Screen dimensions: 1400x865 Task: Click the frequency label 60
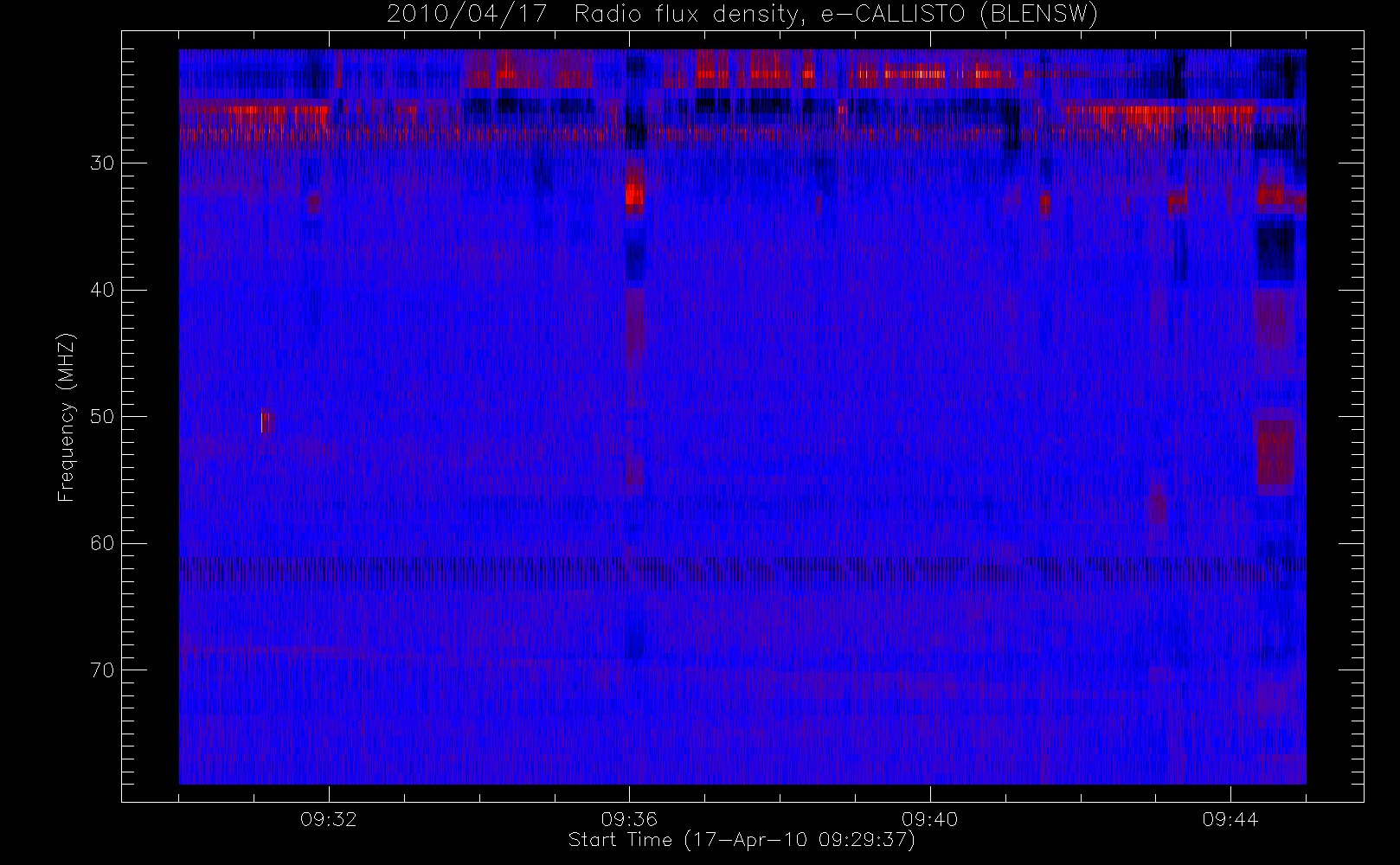click(102, 543)
